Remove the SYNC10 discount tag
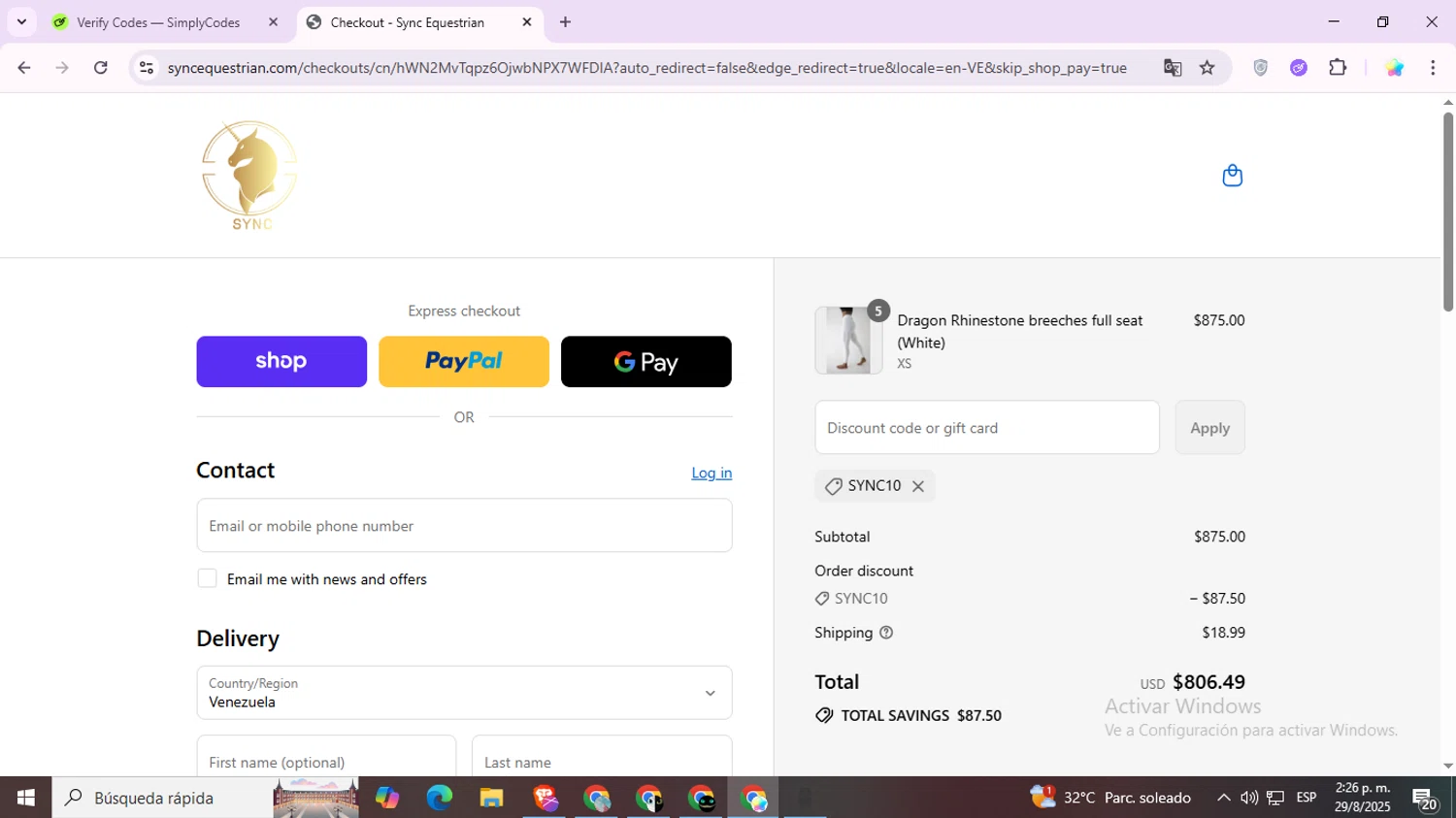Screen dimensions: 1456x818 coord(918,486)
